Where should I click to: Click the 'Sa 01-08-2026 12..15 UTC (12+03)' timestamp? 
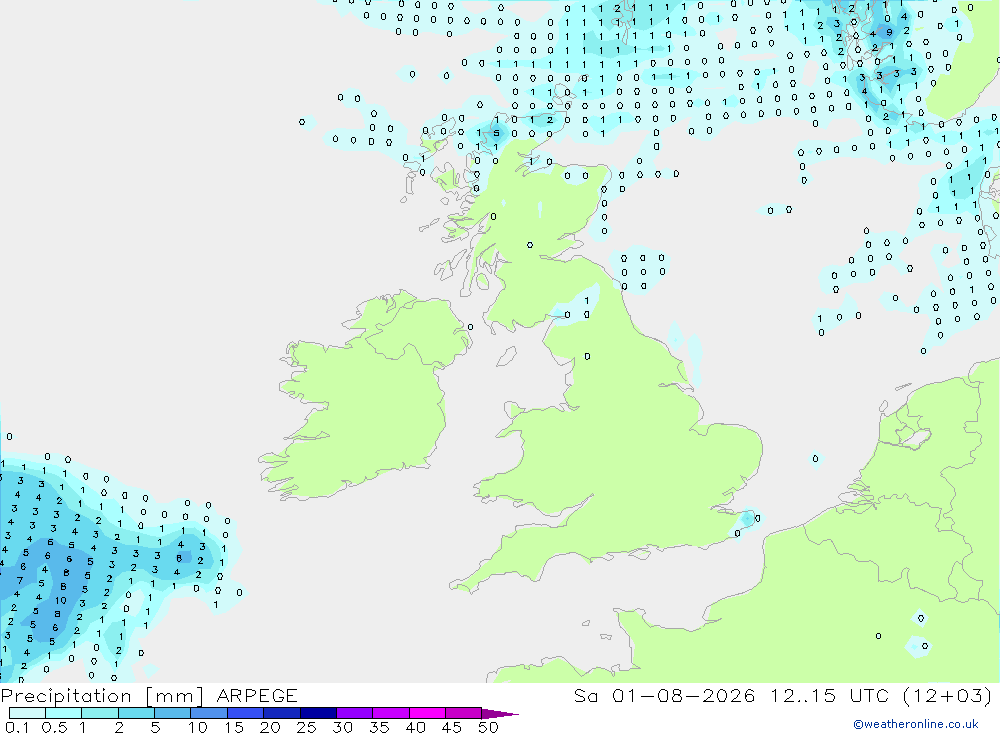tap(783, 696)
